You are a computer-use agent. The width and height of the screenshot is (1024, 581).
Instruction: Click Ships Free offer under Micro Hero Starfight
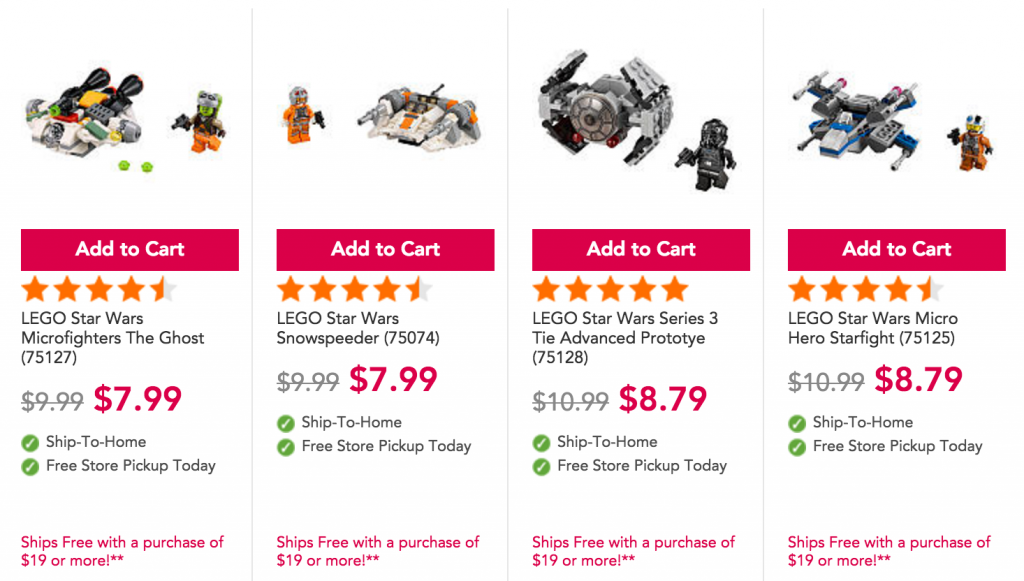(x=889, y=551)
